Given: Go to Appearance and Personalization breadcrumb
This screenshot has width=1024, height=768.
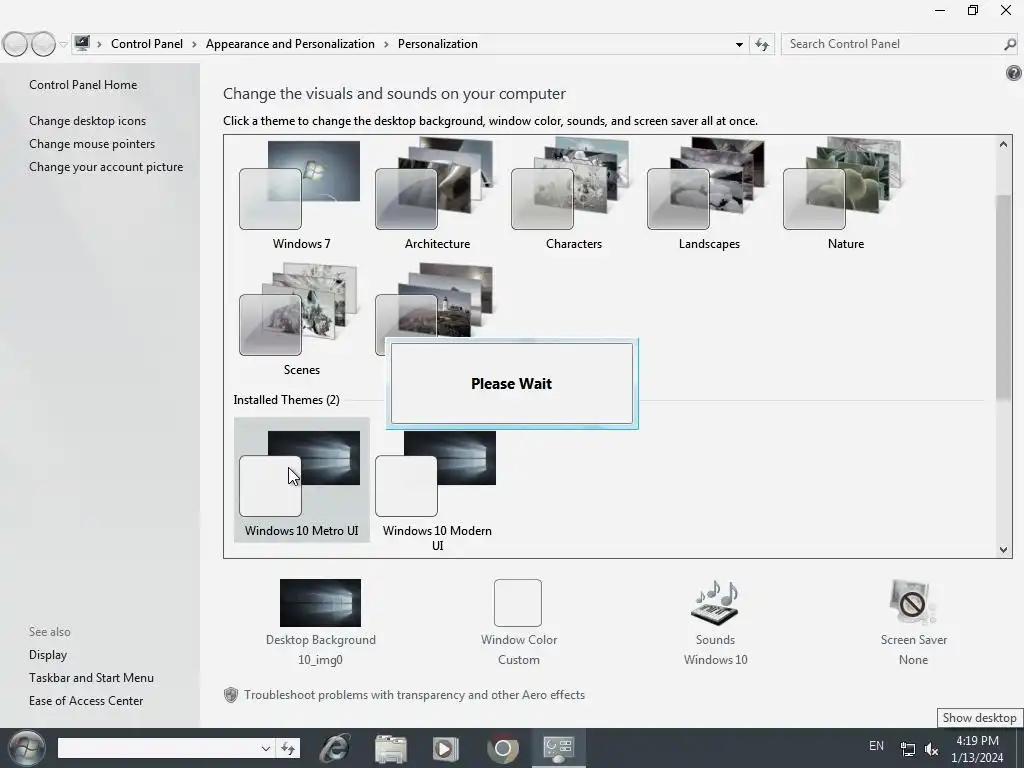Looking at the screenshot, I should (290, 44).
